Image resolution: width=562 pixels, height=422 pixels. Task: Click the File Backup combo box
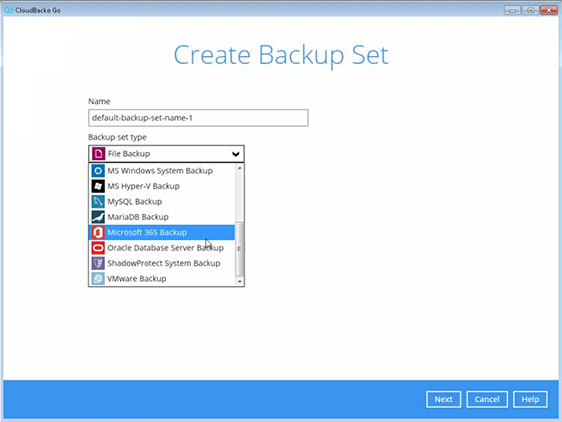click(x=166, y=154)
